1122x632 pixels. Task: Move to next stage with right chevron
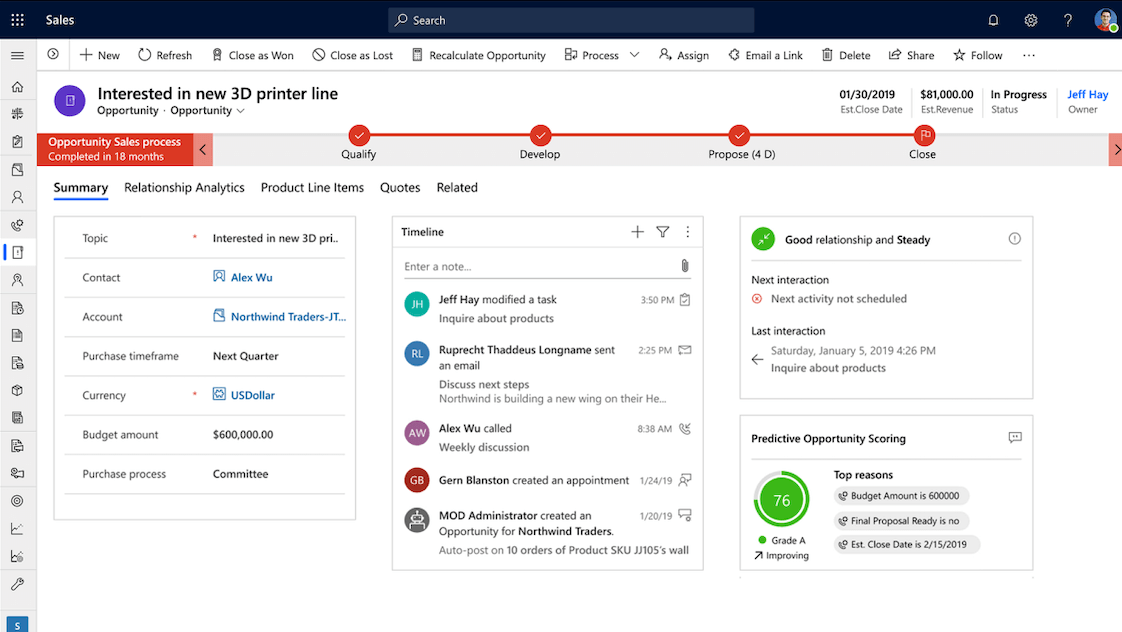coord(1116,150)
